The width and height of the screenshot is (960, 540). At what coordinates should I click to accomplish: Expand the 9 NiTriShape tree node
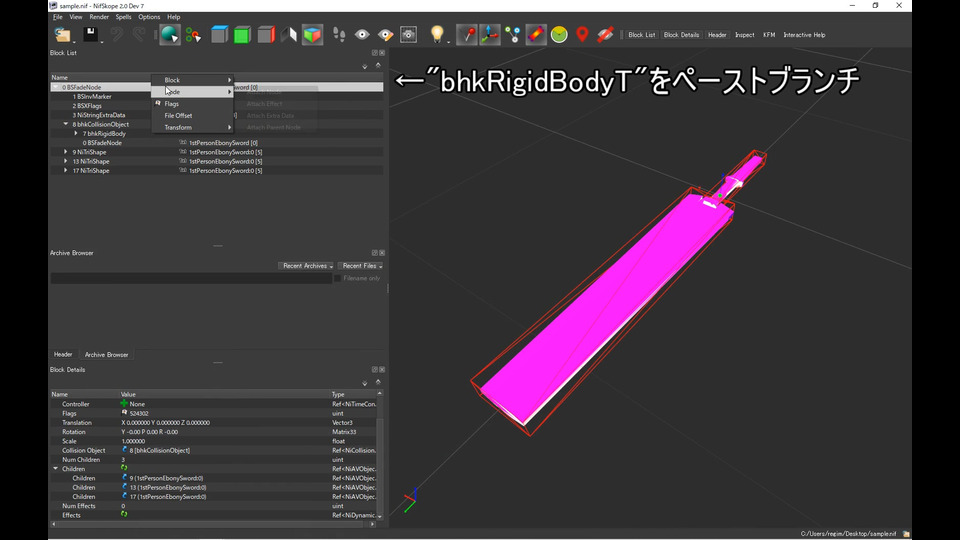(66, 152)
